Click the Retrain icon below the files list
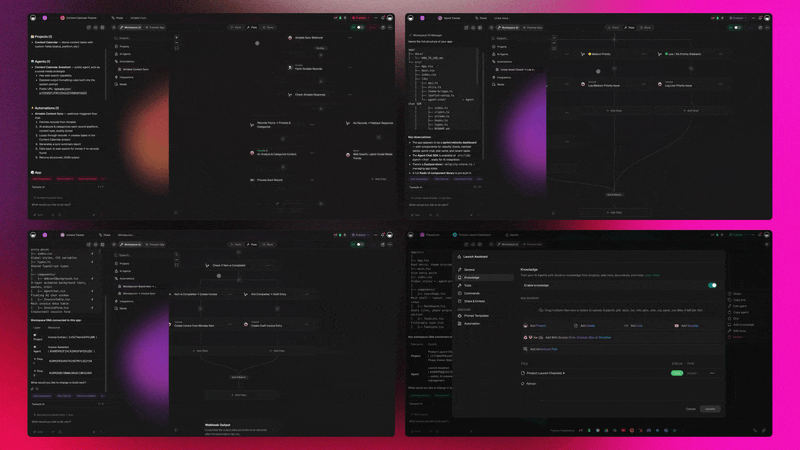The image size is (800, 450). [x=523, y=383]
